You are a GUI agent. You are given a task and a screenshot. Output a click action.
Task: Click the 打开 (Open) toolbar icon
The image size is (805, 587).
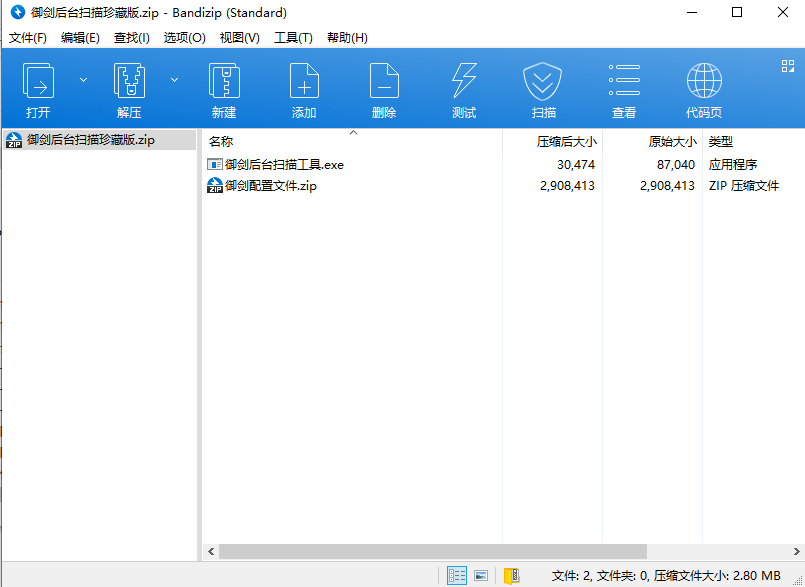coord(38,81)
